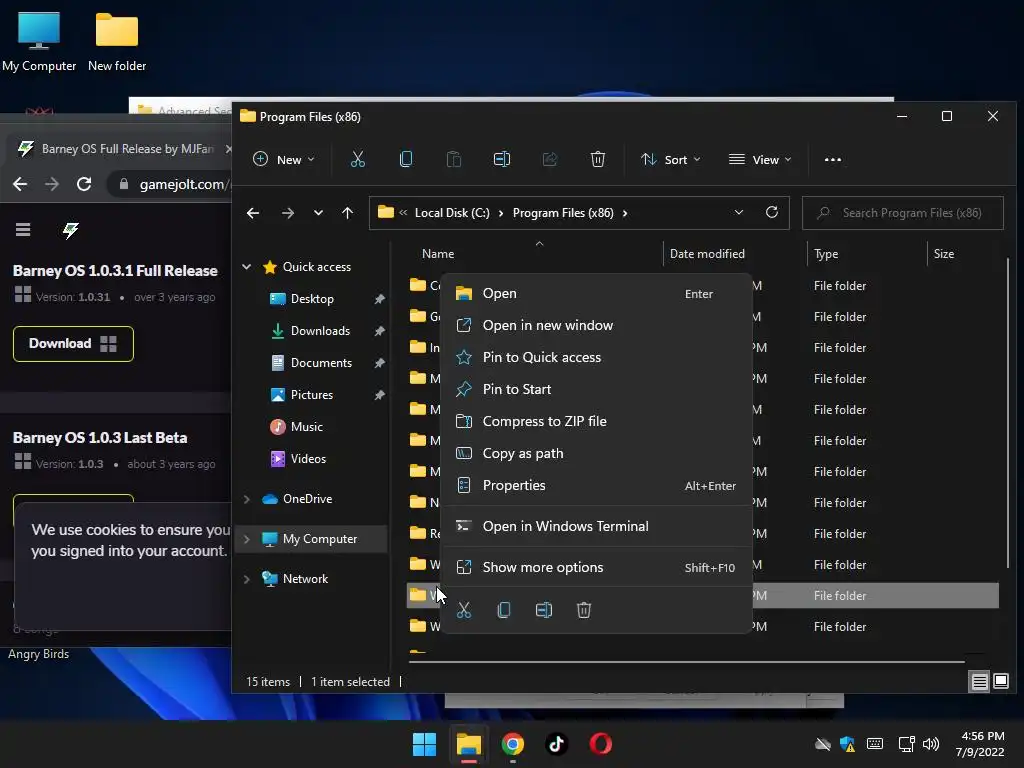Open Properties from context menu
This screenshot has width=1024, height=768.
pos(596,485)
